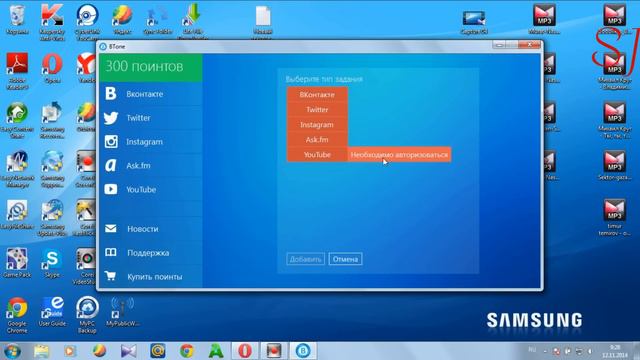Open MyPublicWiFi desktop shortcut
Viewport: 640px width, 360px height.
(x=122, y=312)
